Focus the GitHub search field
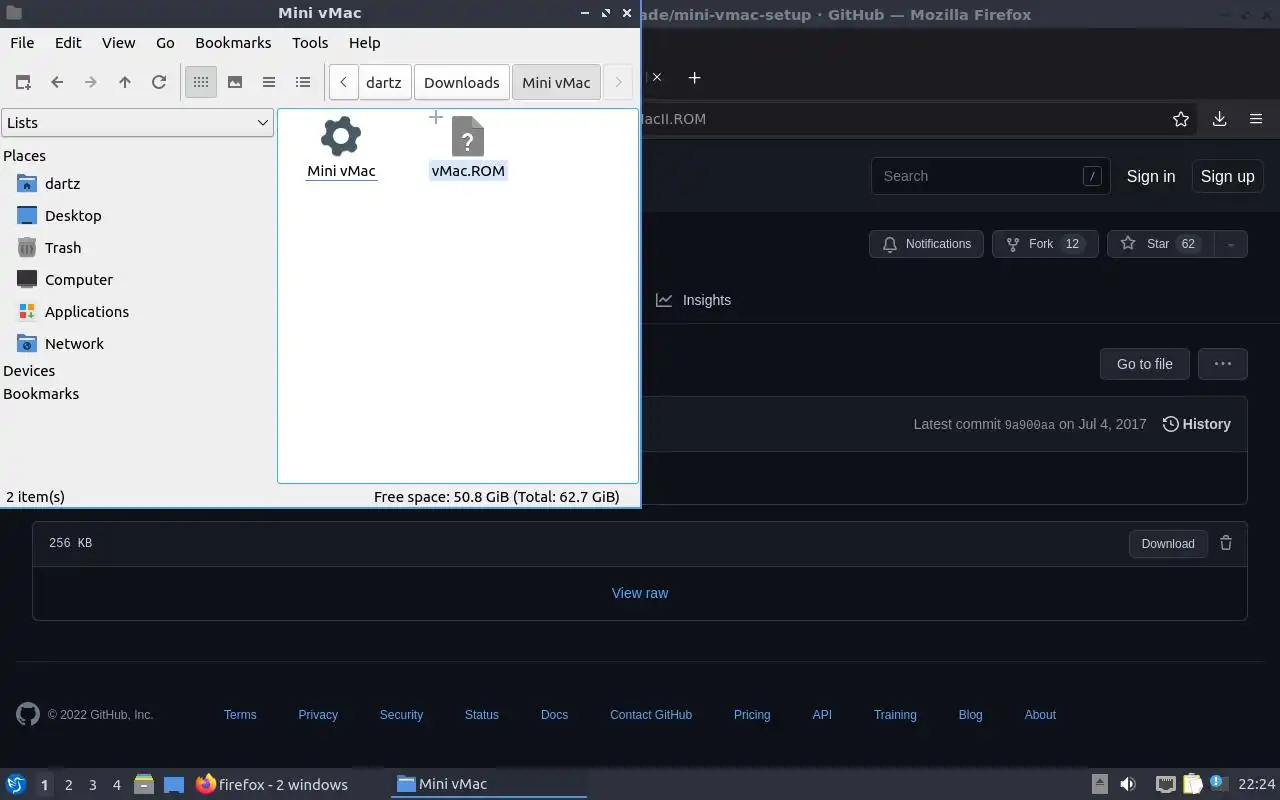 pos(991,176)
